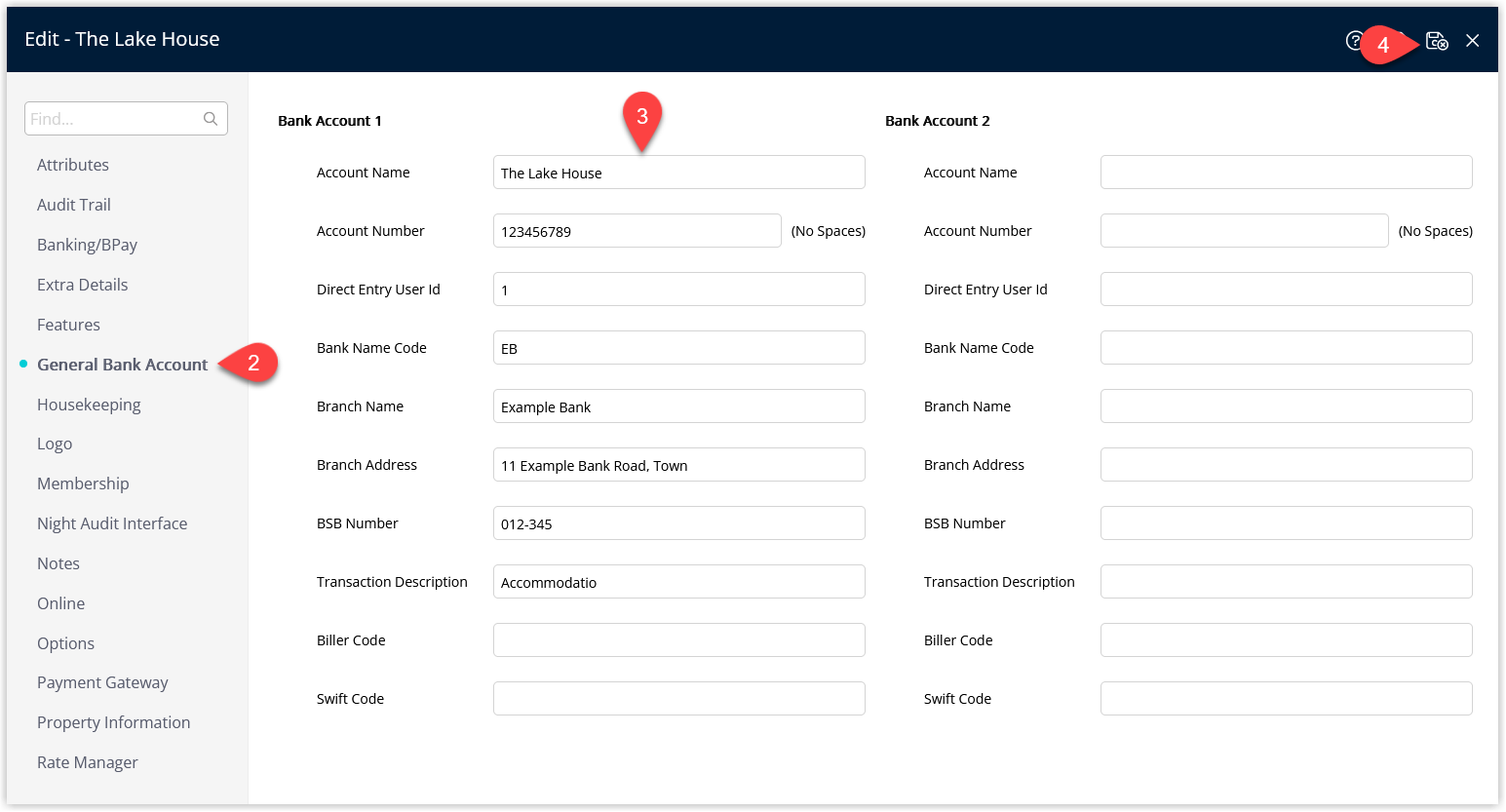The height and width of the screenshot is (812, 1506).
Task: Click Bank Account 2 Account Number field
Action: tap(1245, 231)
